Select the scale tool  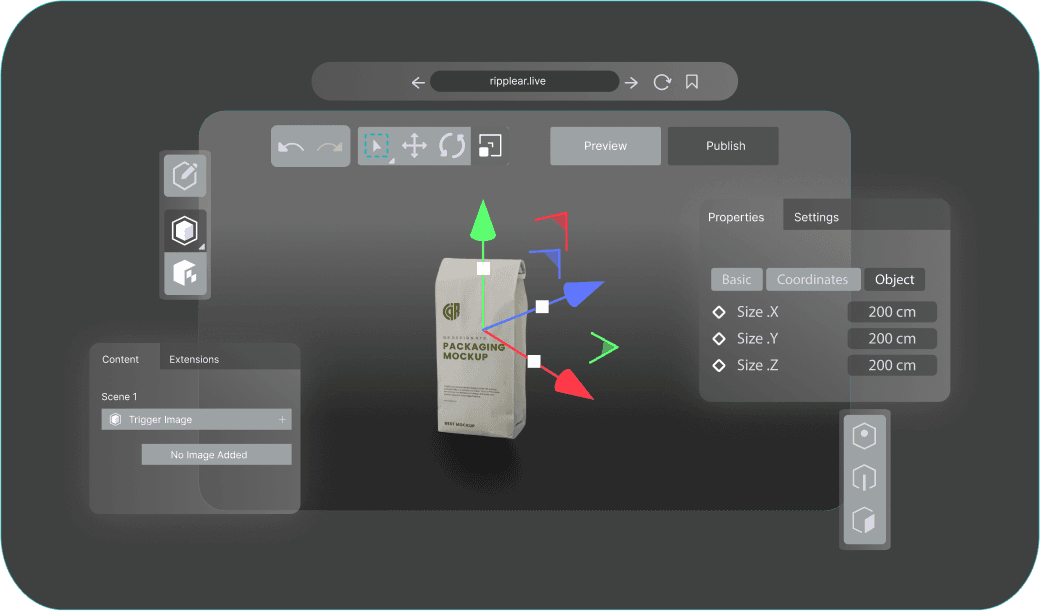click(489, 146)
